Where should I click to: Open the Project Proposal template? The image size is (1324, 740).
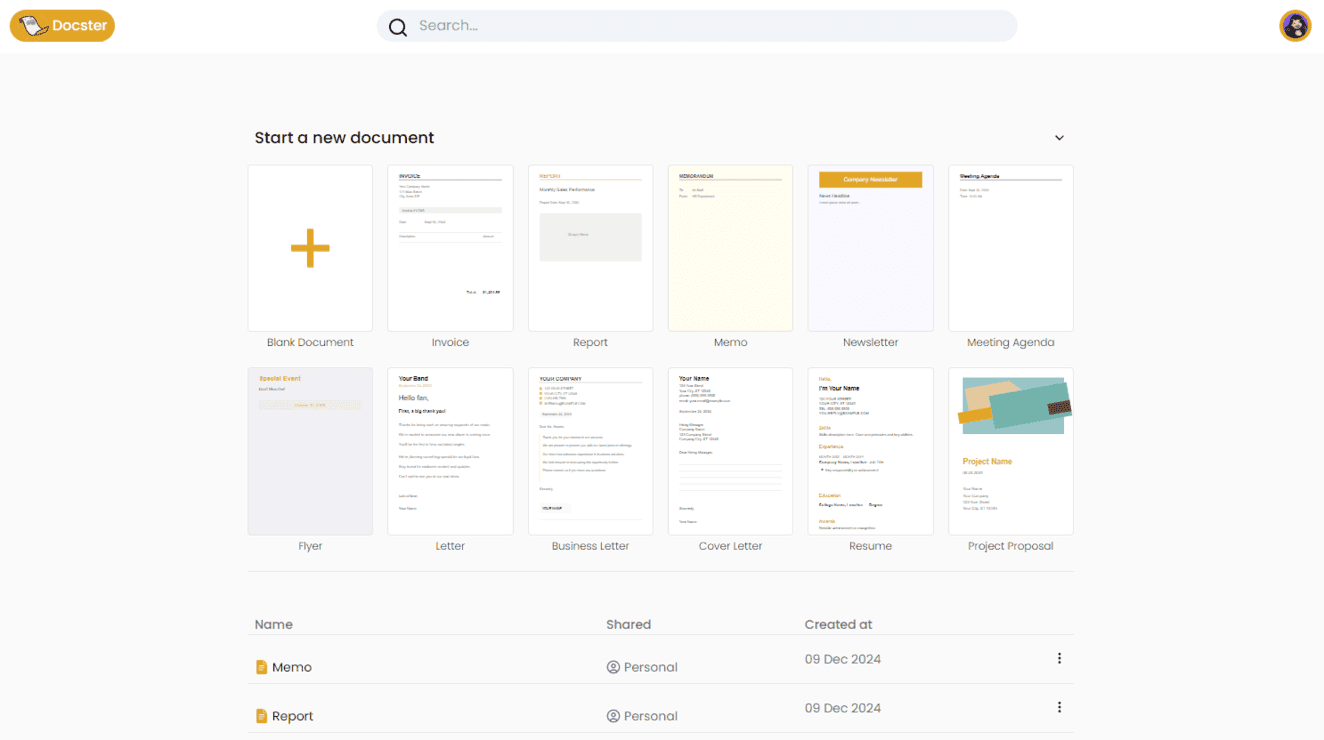tap(1010, 451)
